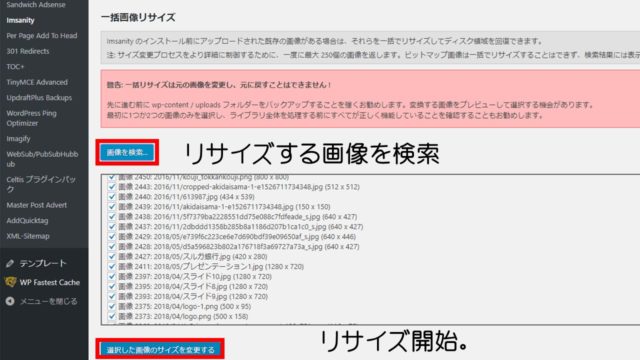Open AddQuicktag settings
The width and height of the screenshot is (640, 360).
(x=27, y=220)
